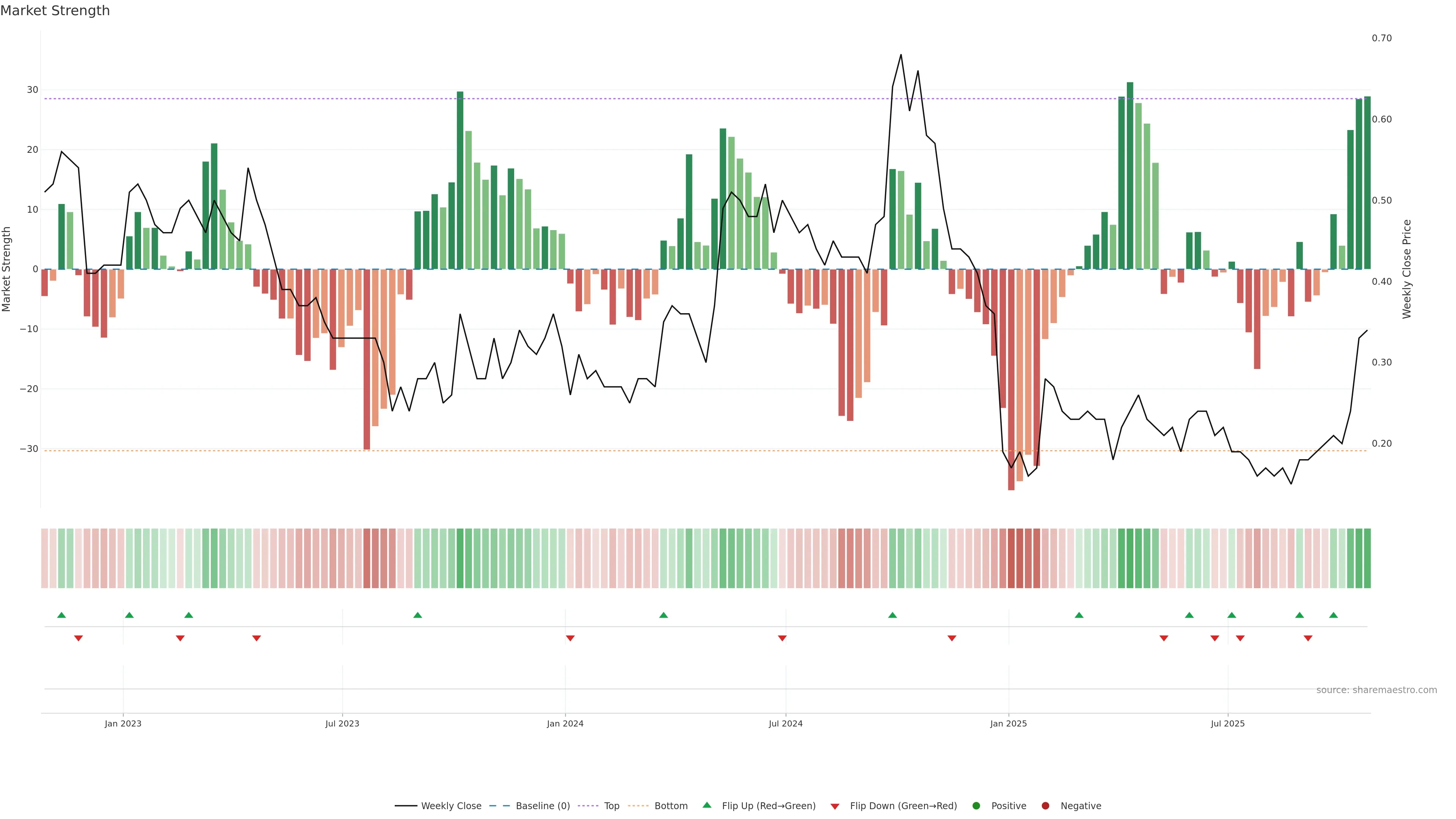Click the source: sharemaestro.com text

1376,690
